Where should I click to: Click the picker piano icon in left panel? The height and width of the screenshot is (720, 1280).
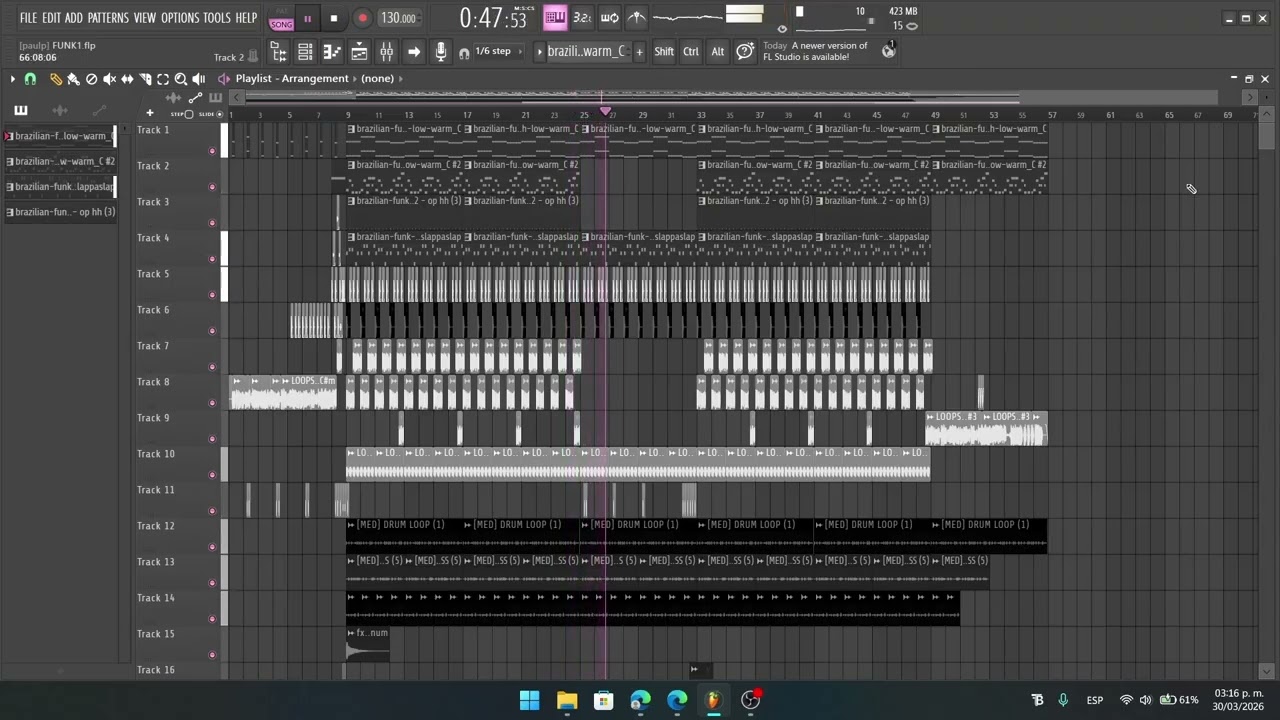click(20, 110)
